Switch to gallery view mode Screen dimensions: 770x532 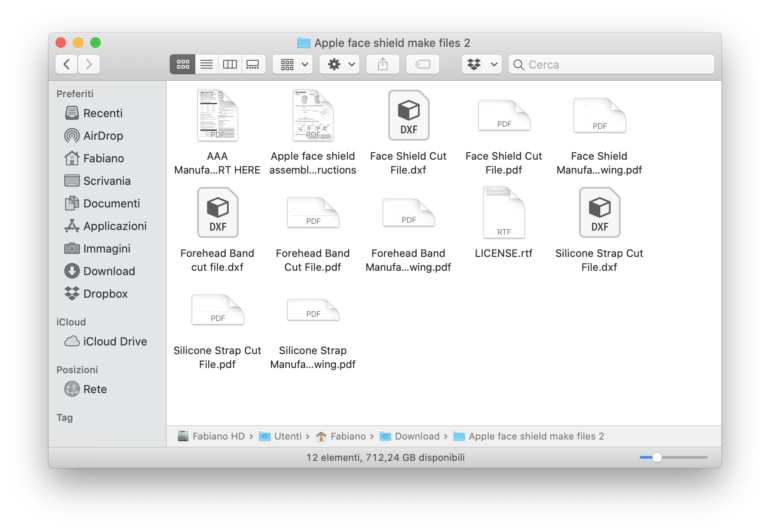pyautogui.click(x=254, y=64)
